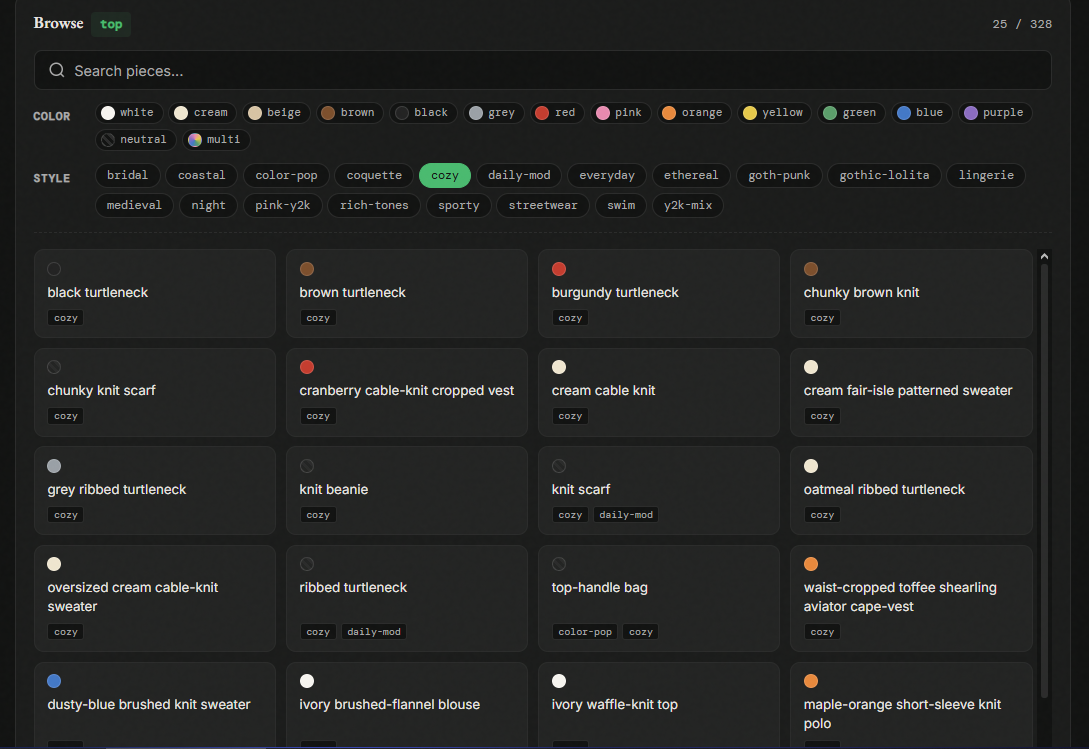This screenshot has height=749, width=1089.
Task: Click the 25 / 328 result count
Action: click(1022, 24)
